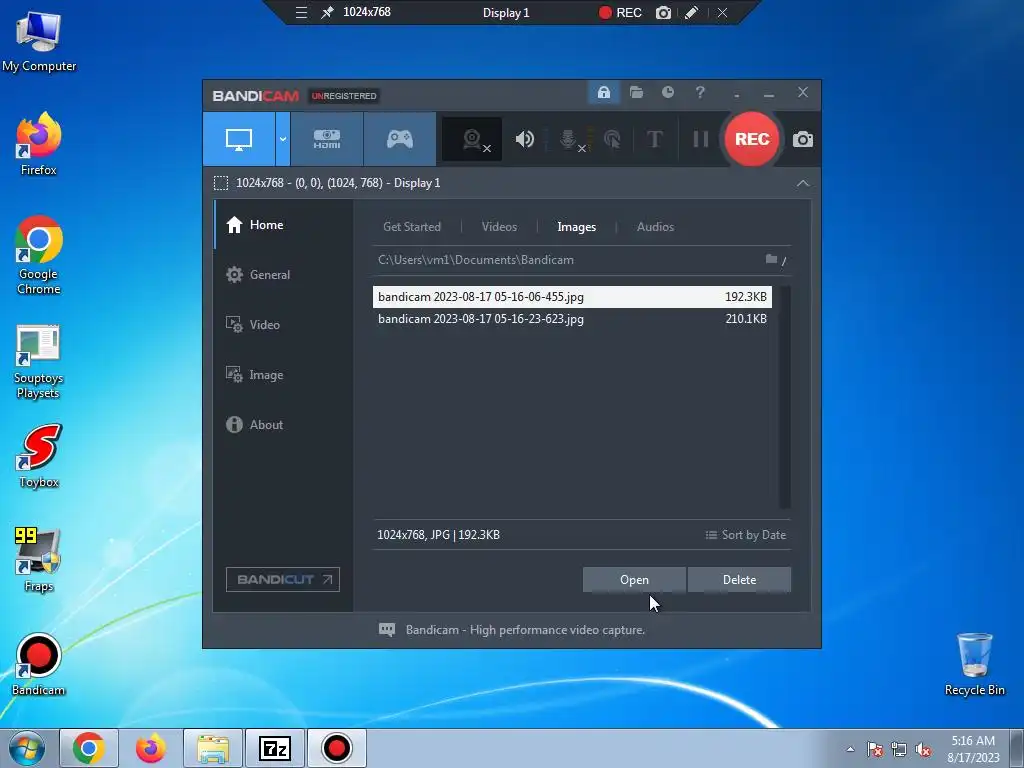
Task: Open Bandicam desktop shortcut
Action: pos(39,664)
